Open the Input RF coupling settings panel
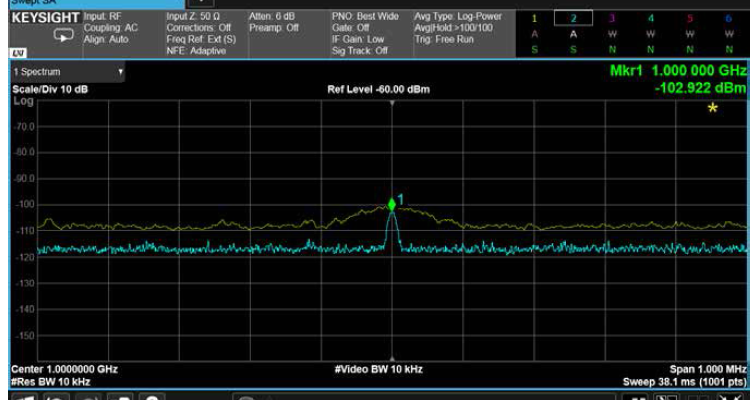 coord(118,28)
